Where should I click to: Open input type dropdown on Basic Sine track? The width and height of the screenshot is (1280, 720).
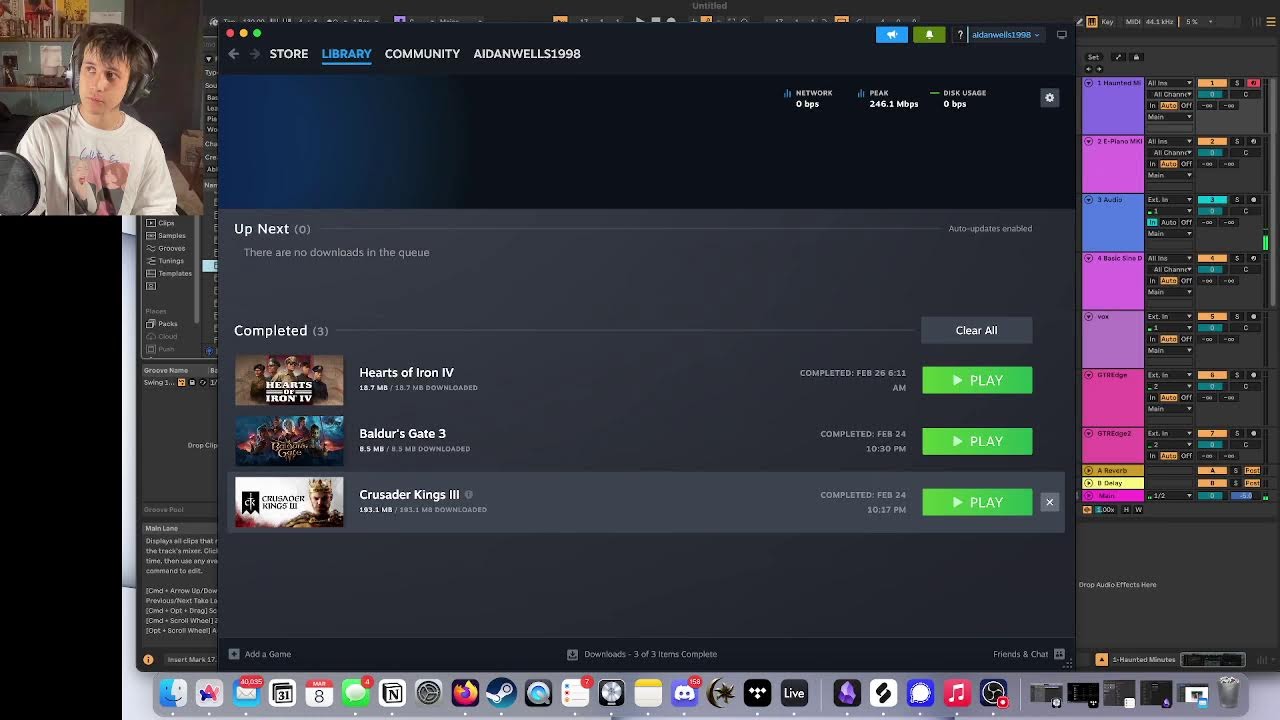coord(1169,258)
